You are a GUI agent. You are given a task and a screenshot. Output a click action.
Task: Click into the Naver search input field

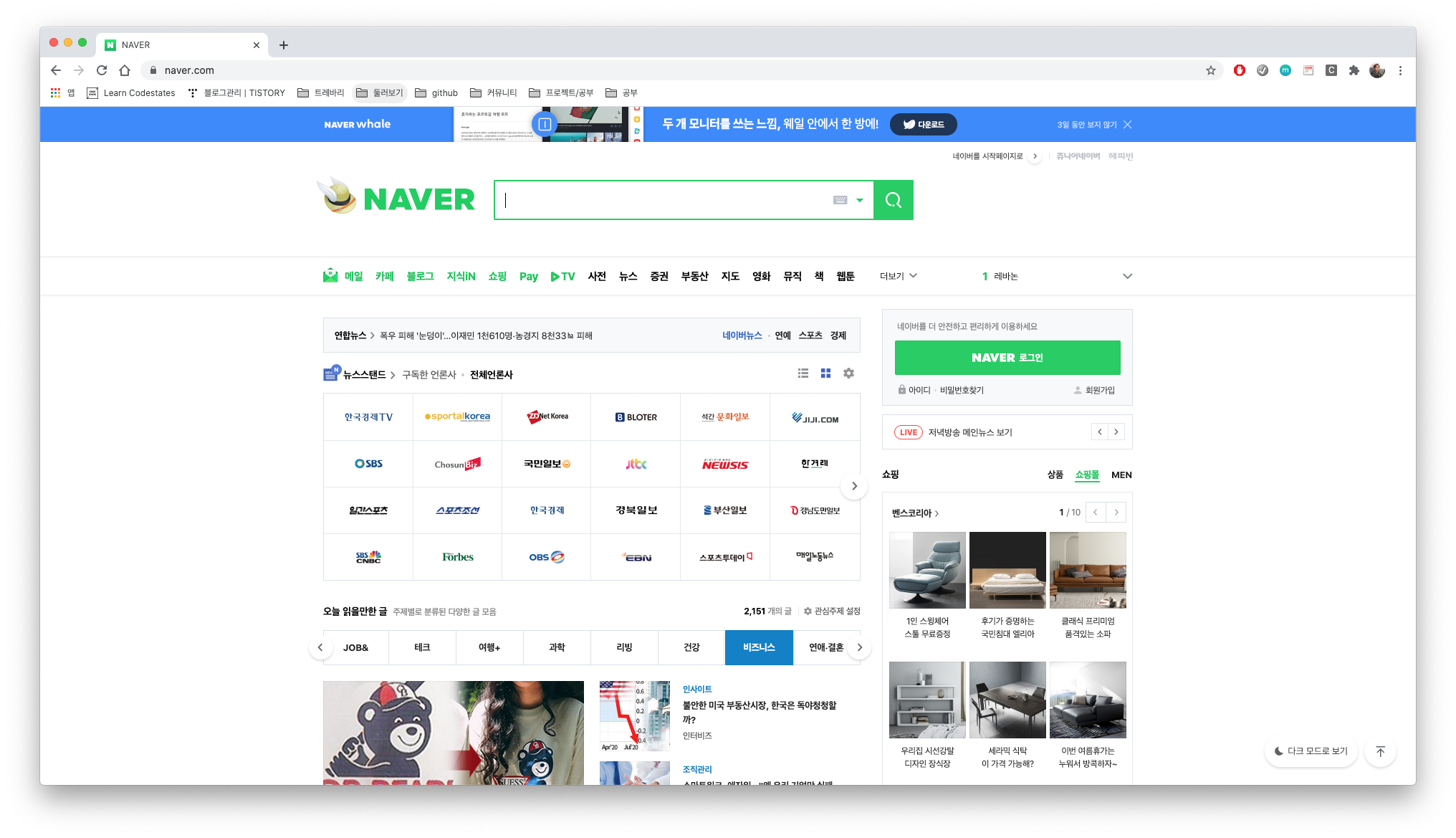pos(666,200)
